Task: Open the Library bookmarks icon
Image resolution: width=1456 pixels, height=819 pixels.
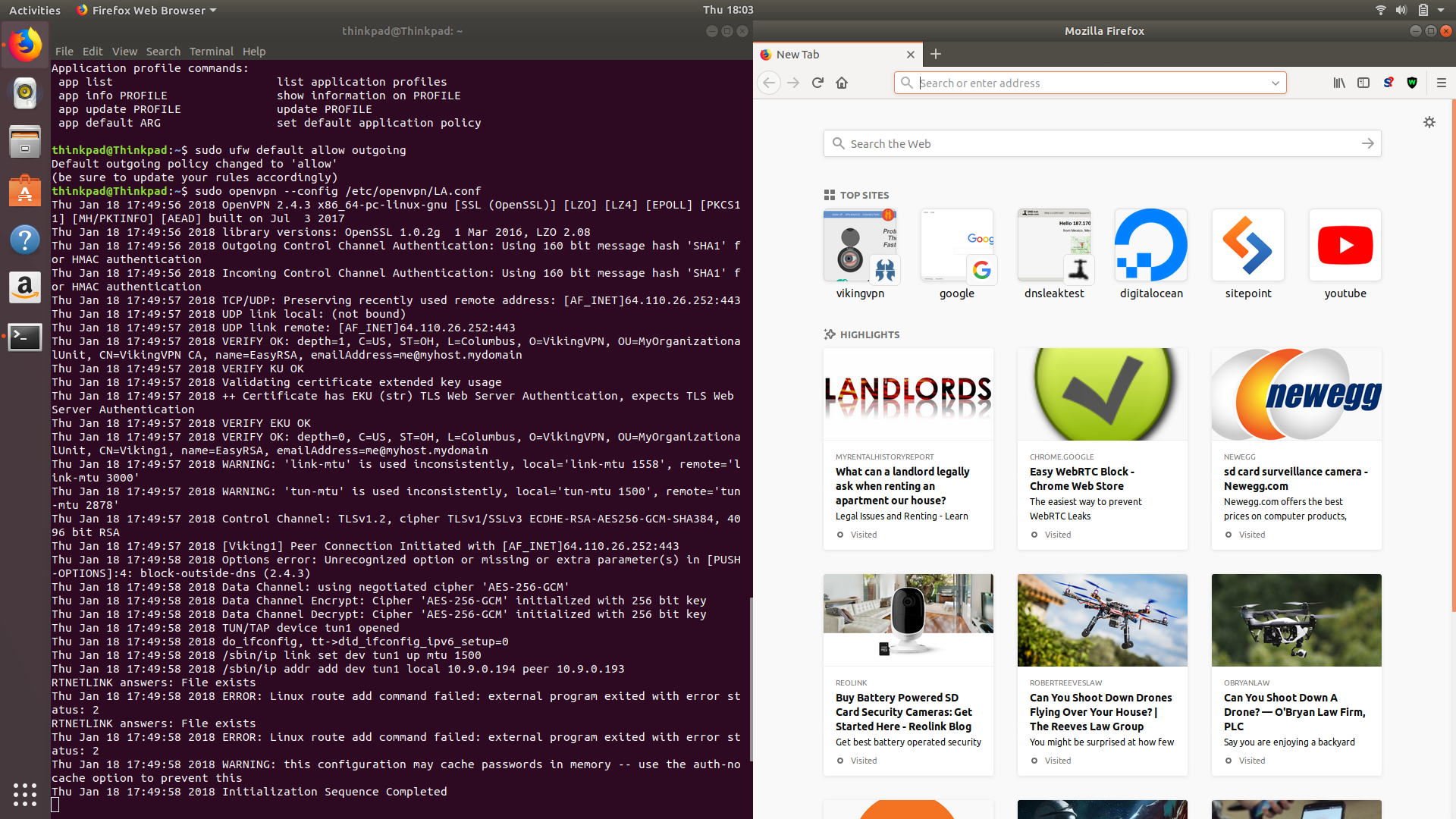Action: pos(1339,83)
